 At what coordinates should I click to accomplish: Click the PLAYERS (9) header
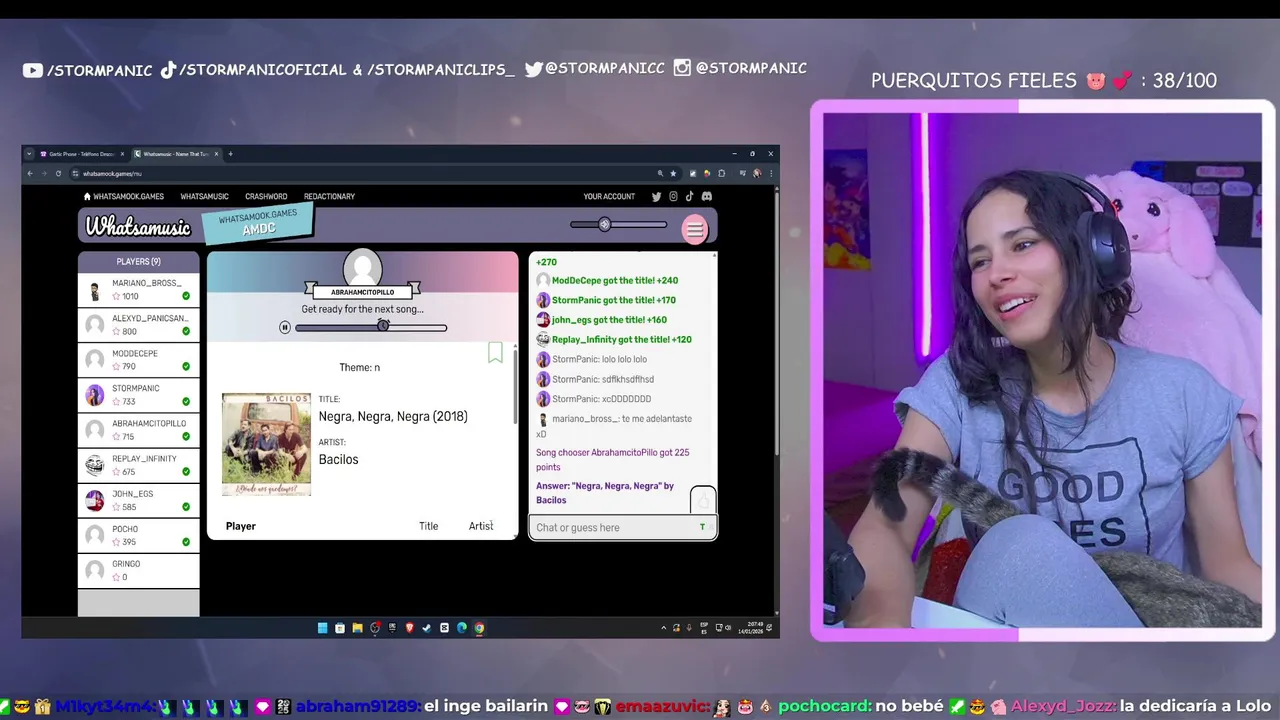point(139,261)
